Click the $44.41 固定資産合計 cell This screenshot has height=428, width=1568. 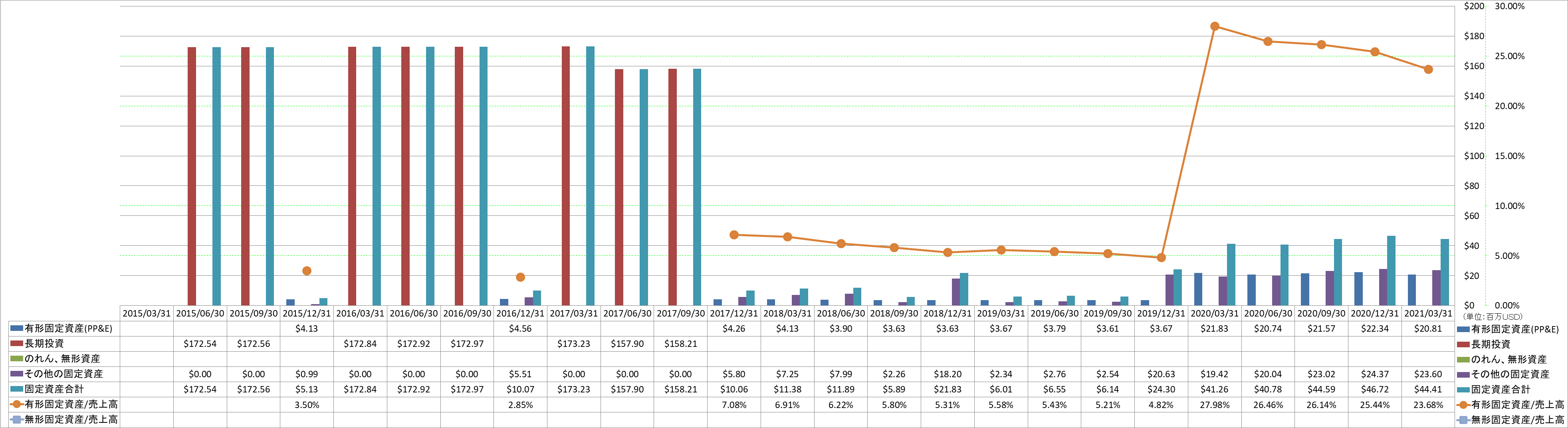click(x=1428, y=389)
